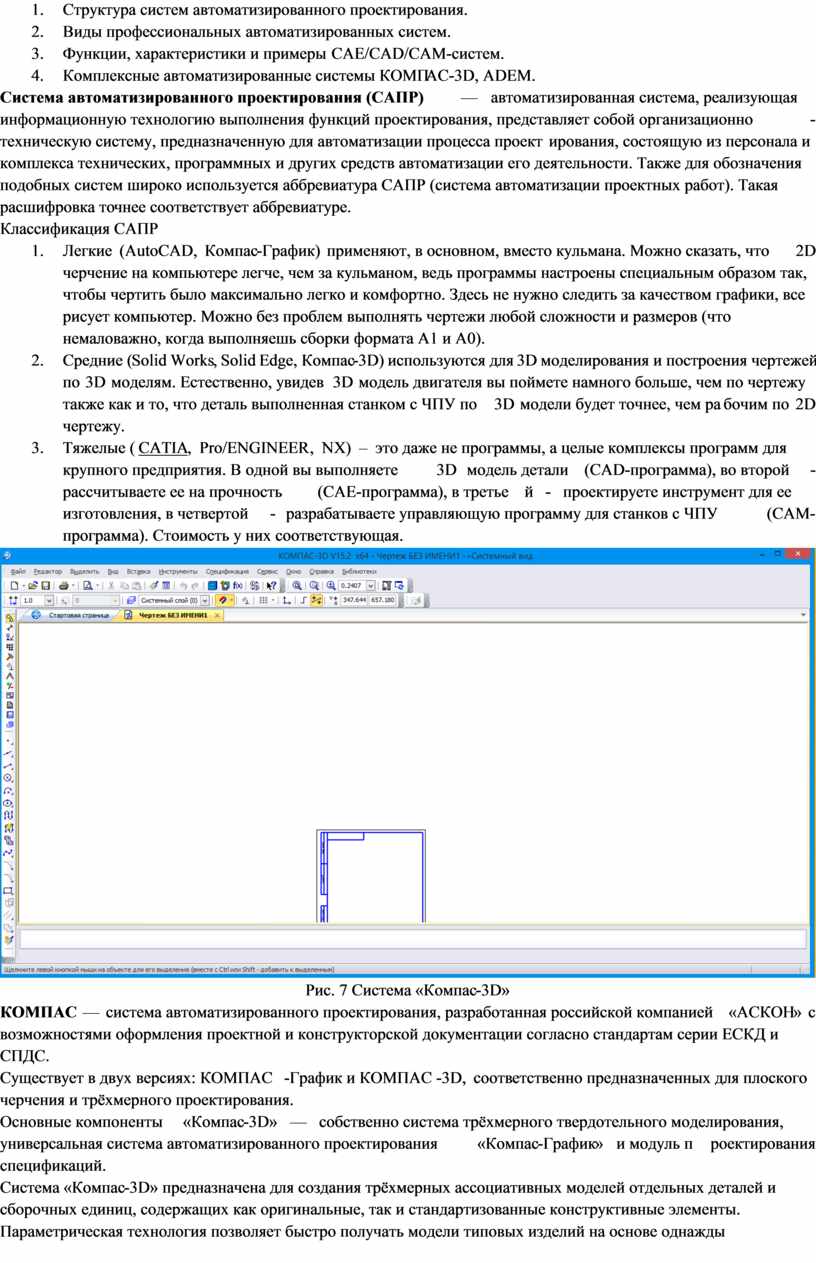This screenshot has height=1263, width=816.
Task: Open Print Preview from the toolbar
Action: (x=87, y=585)
